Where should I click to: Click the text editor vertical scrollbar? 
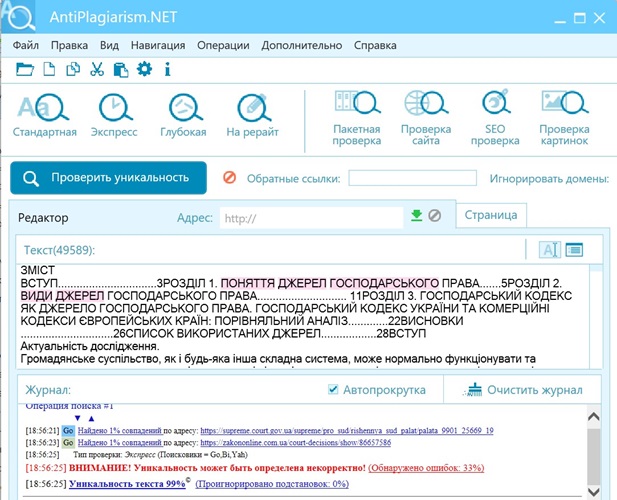596,317
